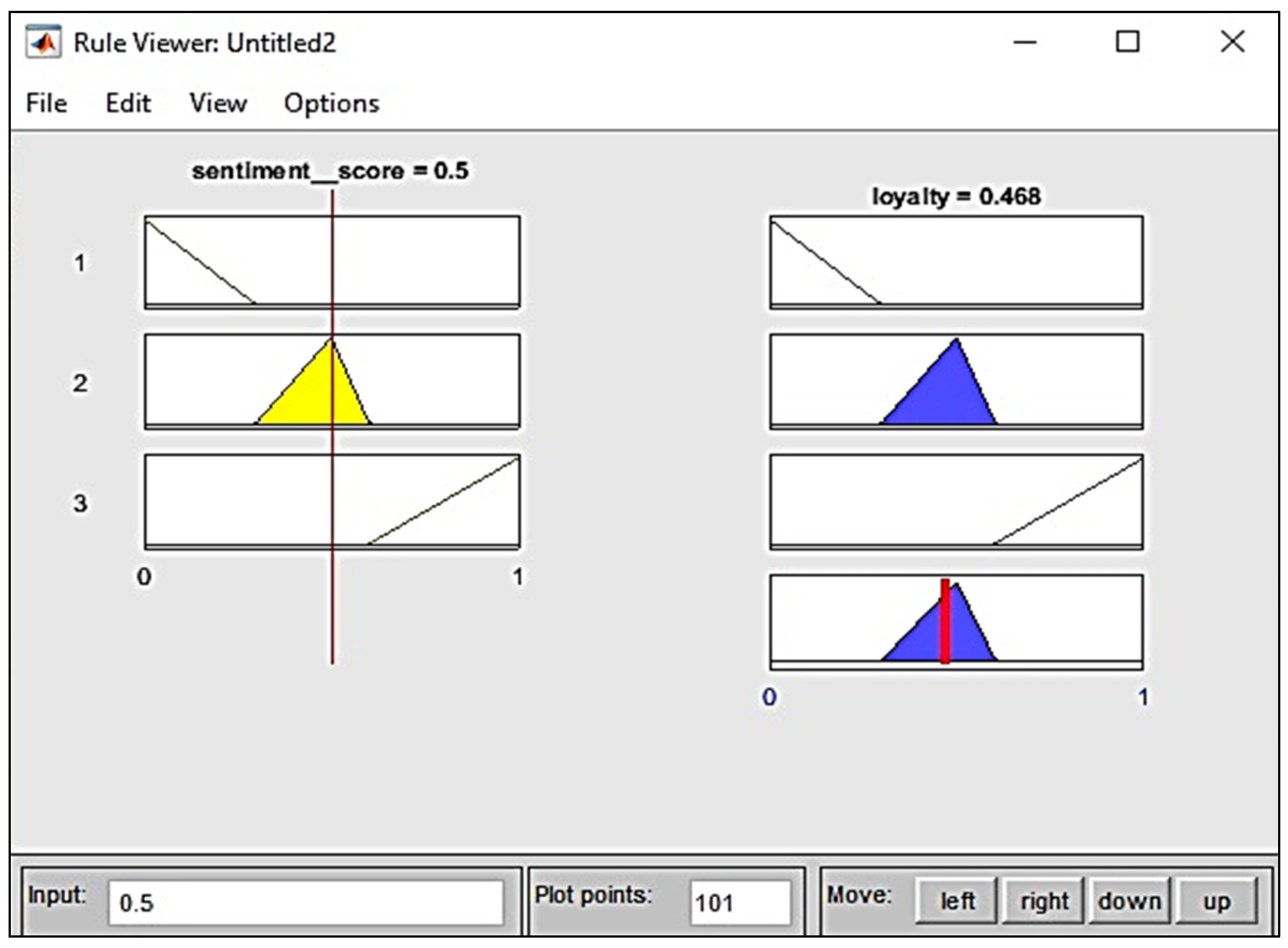Click the Input field containing 0.5
Viewport: 1288px width, 948px height.
tap(306, 902)
